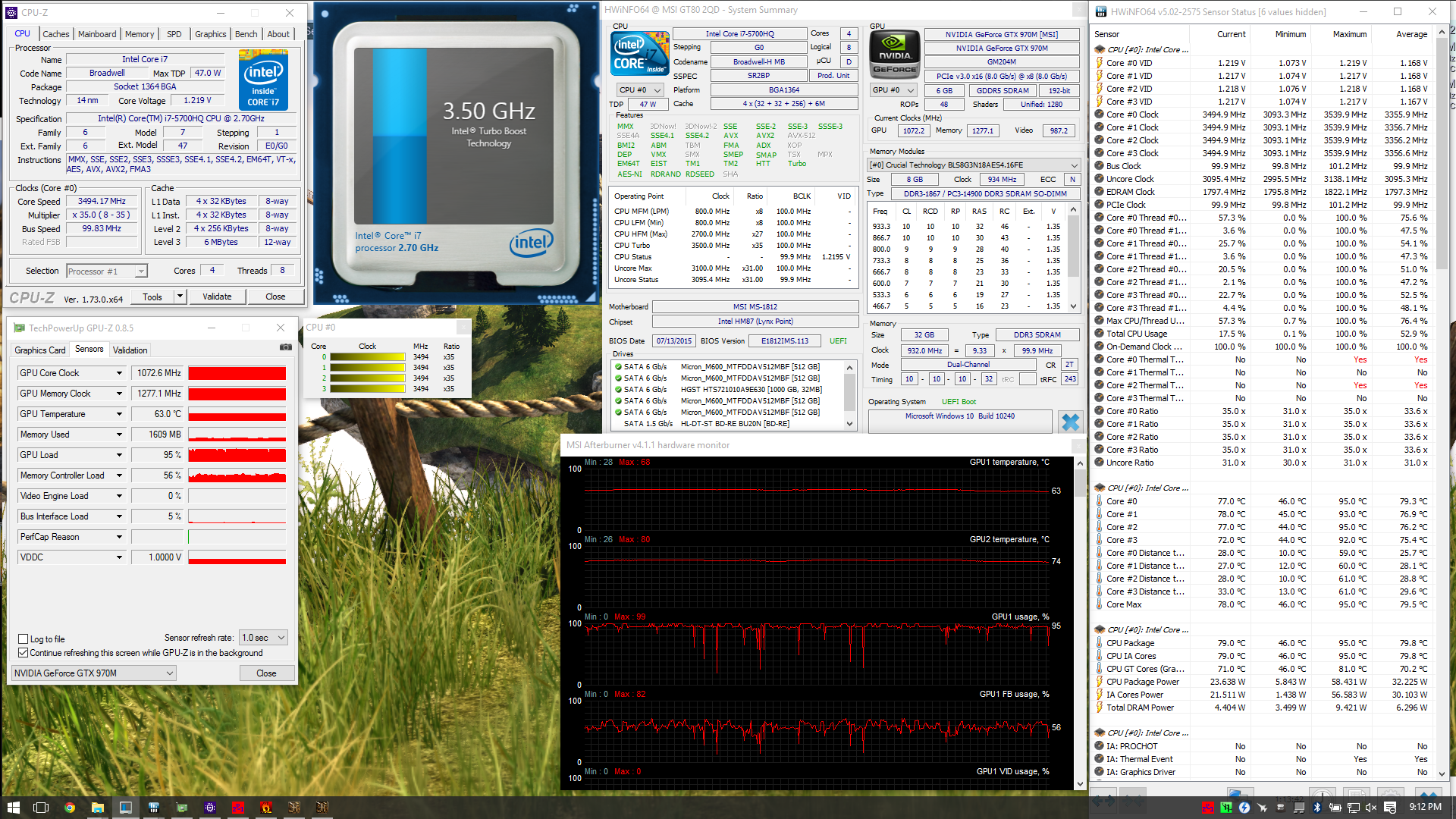The width and height of the screenshot is (1456, 819).
Task: Switch to the SPD tab in CPU-Z
Action: coord(174,34)
